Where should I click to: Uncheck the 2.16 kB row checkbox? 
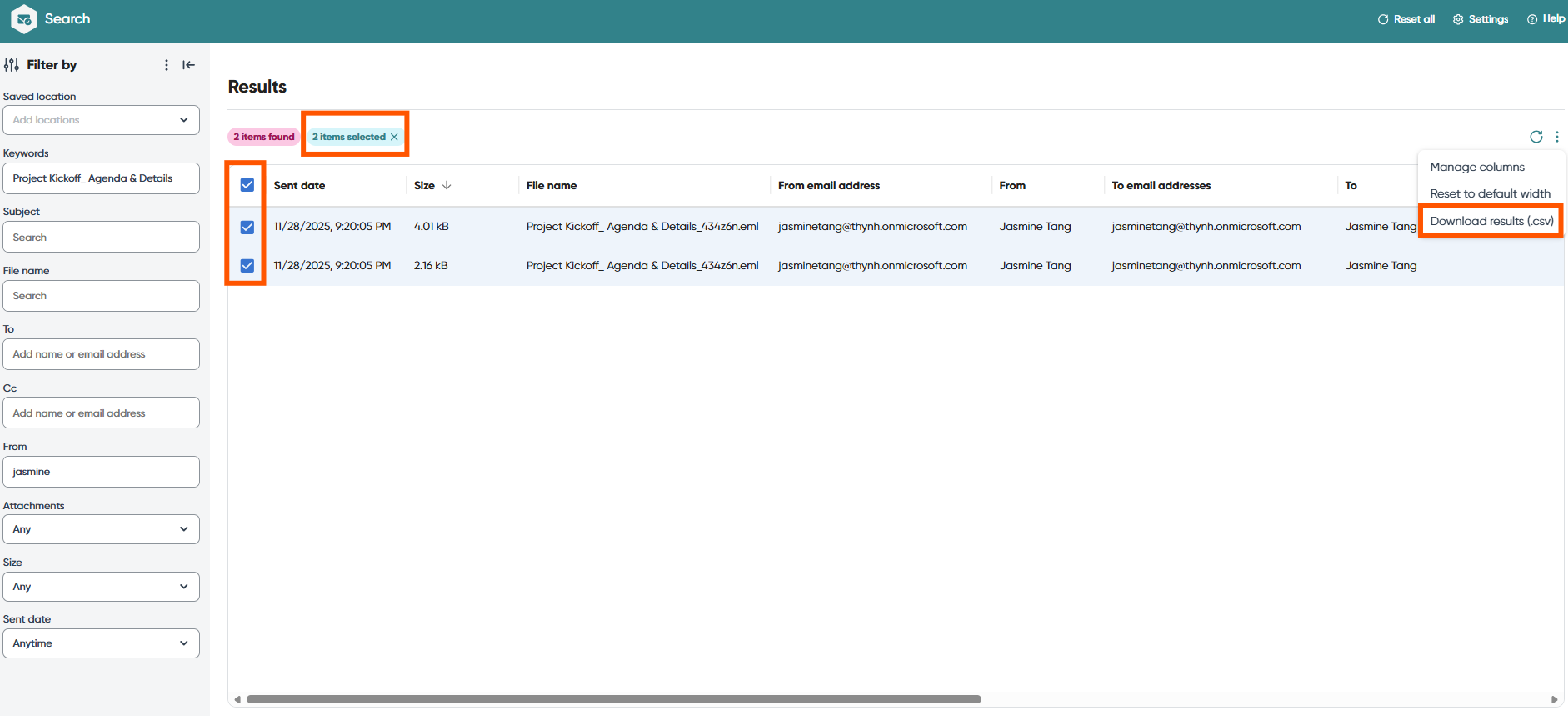tap(247, 266)
